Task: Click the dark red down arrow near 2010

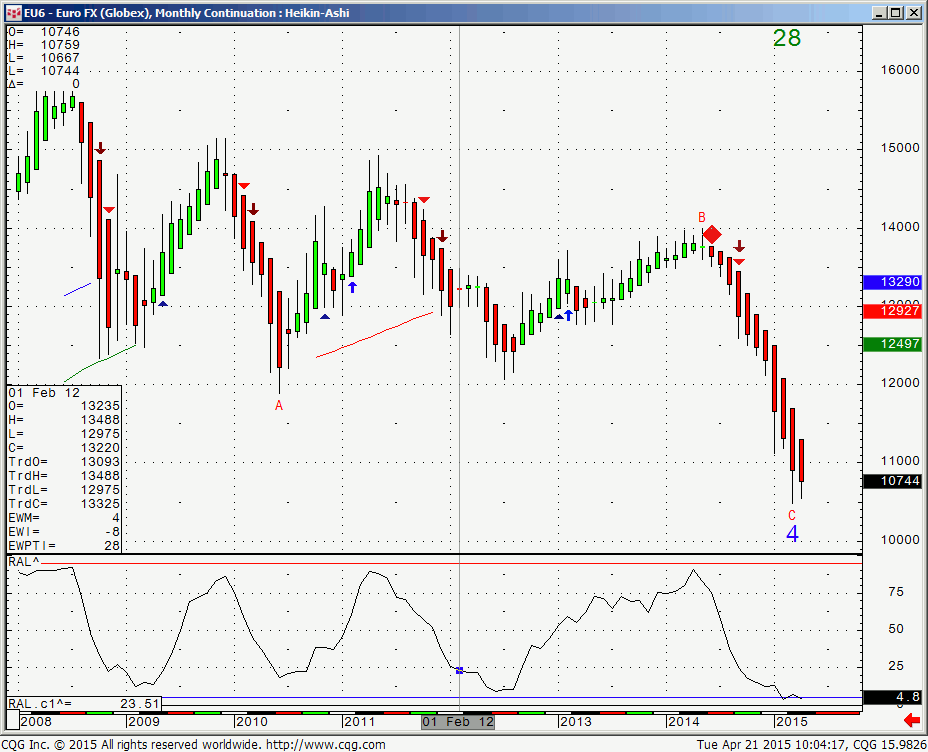Action: pos(253,209)
